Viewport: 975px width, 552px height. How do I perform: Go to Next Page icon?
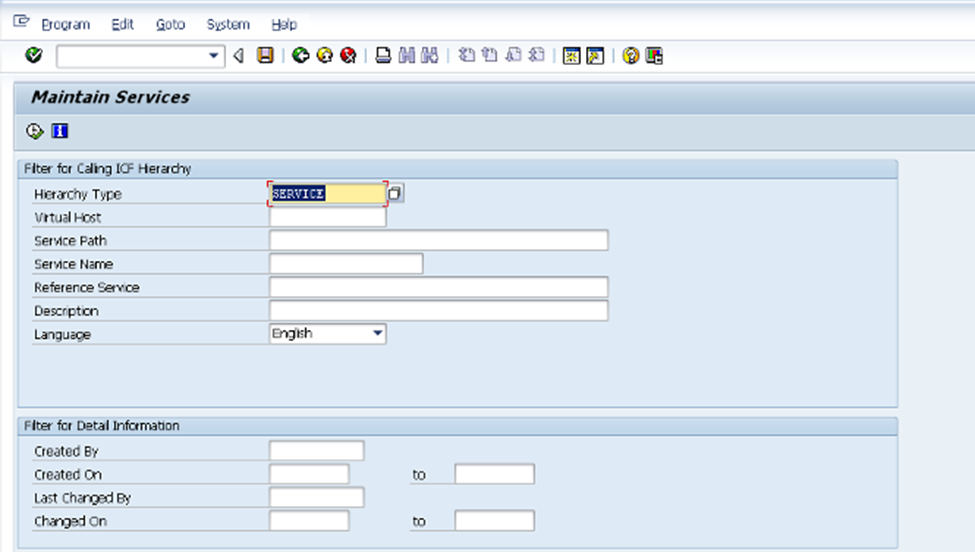click(x=514, y=55)
